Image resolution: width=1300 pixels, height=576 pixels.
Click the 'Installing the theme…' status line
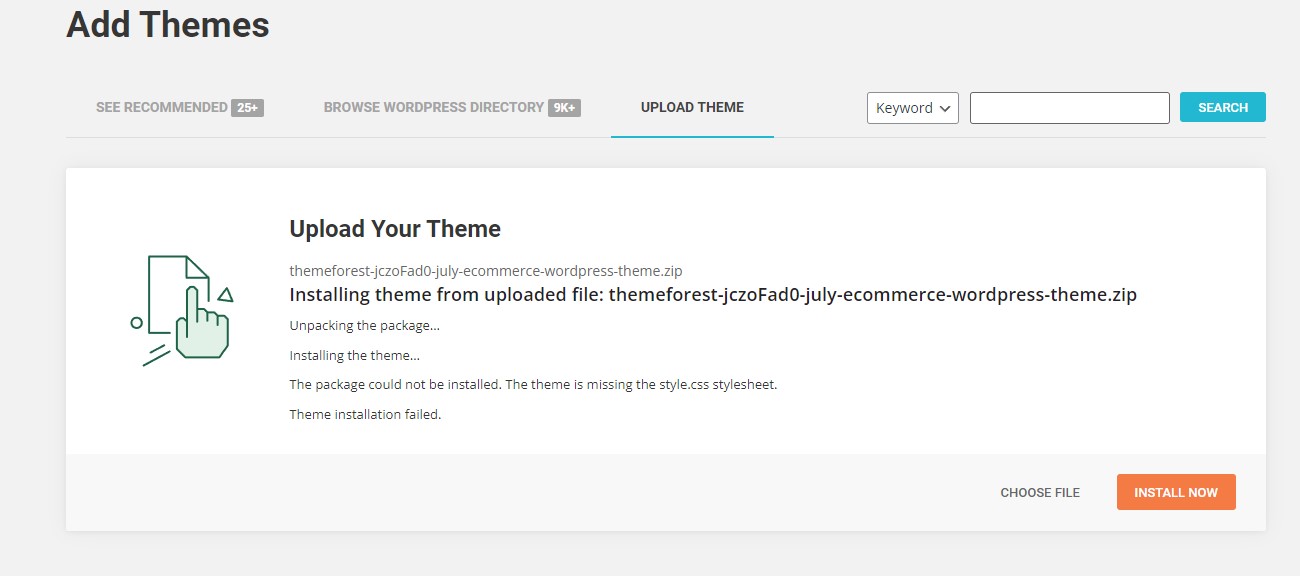354,355
